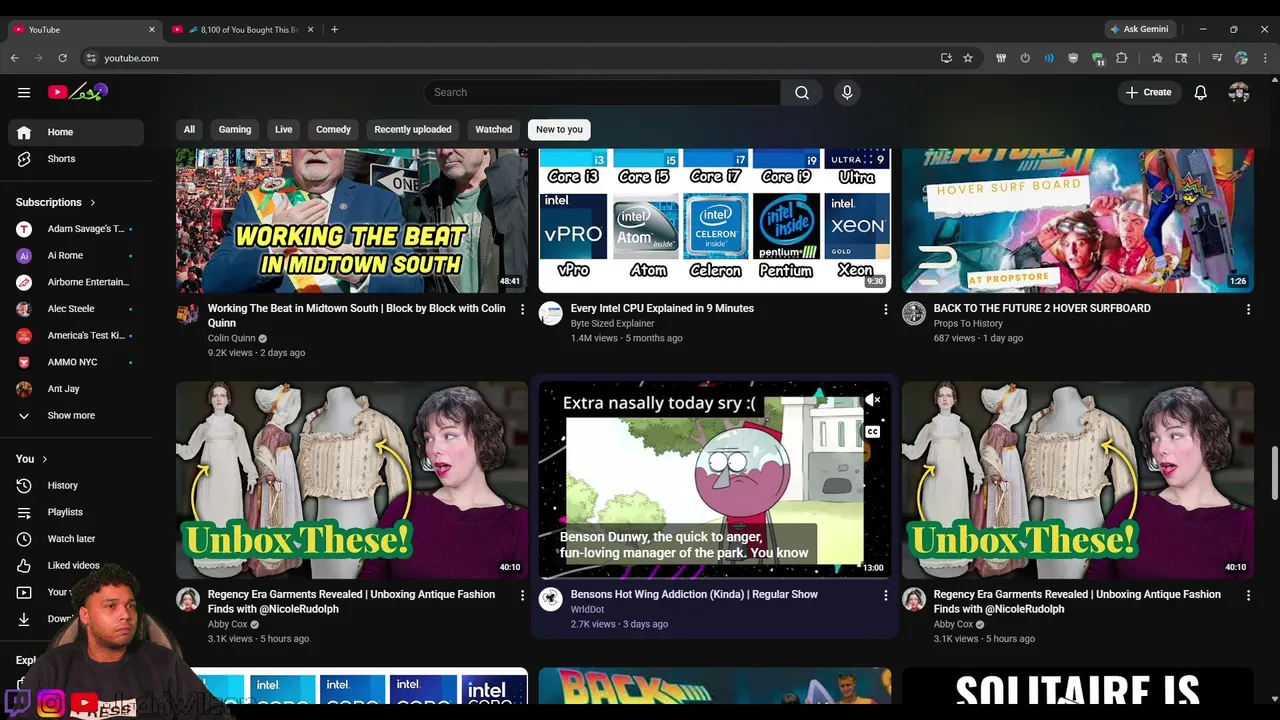This screenshot has height=720, width=1280.
Task: Click the YouTube logo
Action: click(x=78, y=92)
